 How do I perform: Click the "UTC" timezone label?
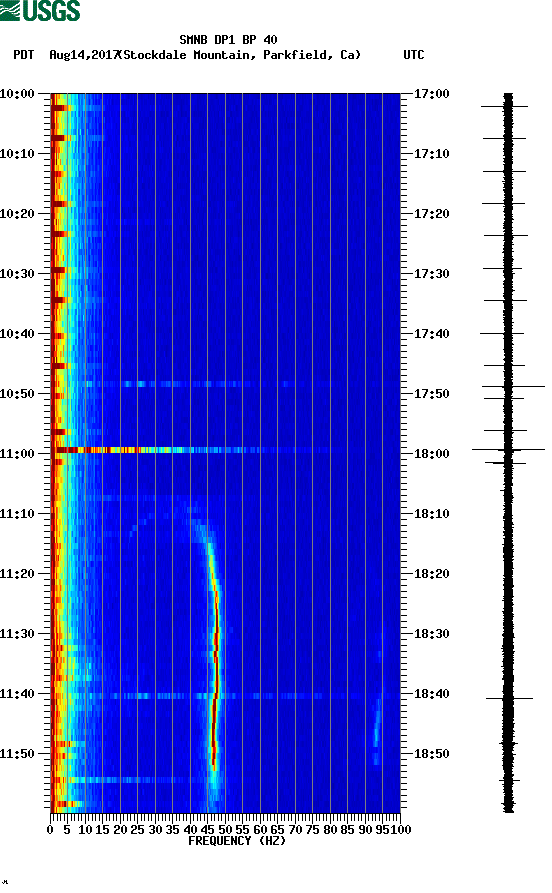point(414,55)
